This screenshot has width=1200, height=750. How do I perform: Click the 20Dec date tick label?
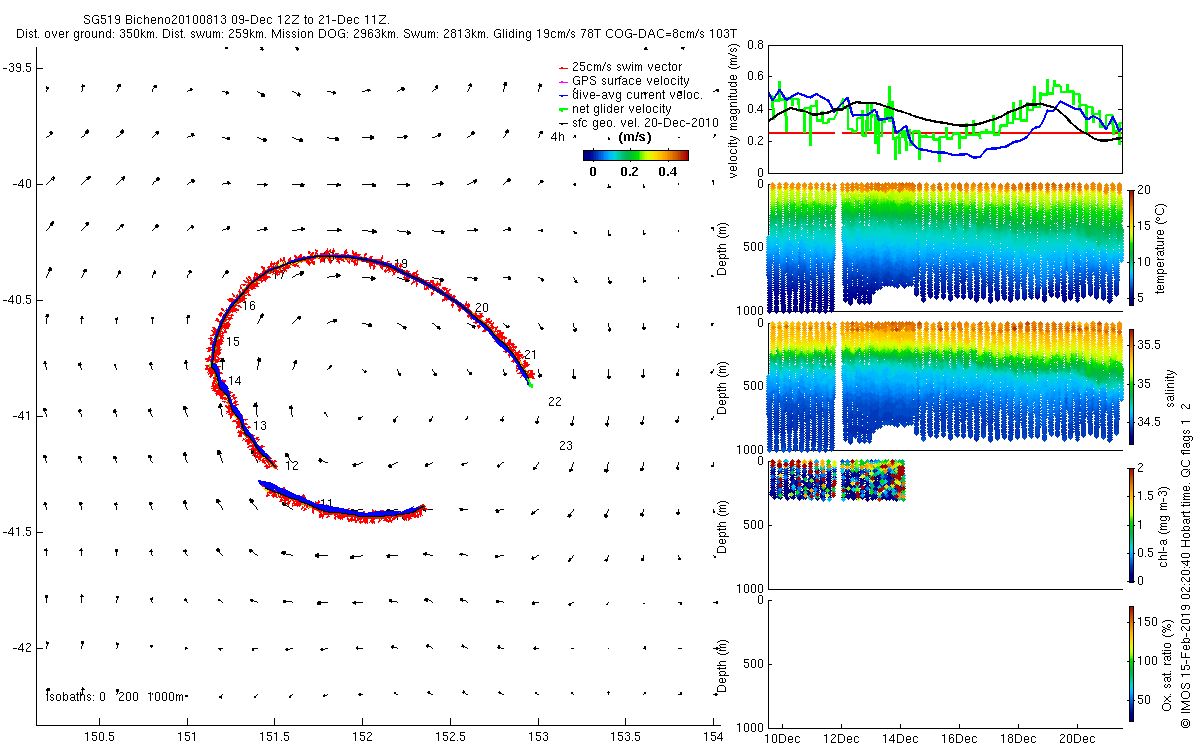point(1076,739)
